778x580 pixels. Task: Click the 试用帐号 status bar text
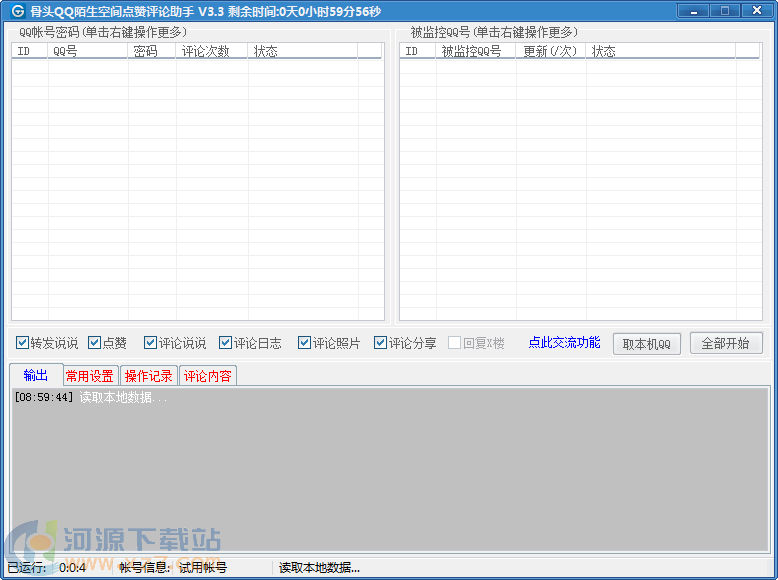point(202,568)
